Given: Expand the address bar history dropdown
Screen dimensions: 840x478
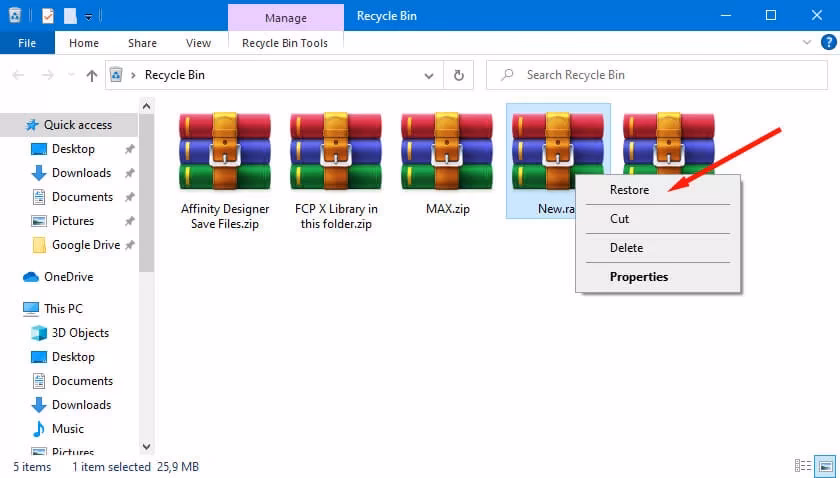Looking at the screenshot, I should pyautogui.click(x=430, y=75).
